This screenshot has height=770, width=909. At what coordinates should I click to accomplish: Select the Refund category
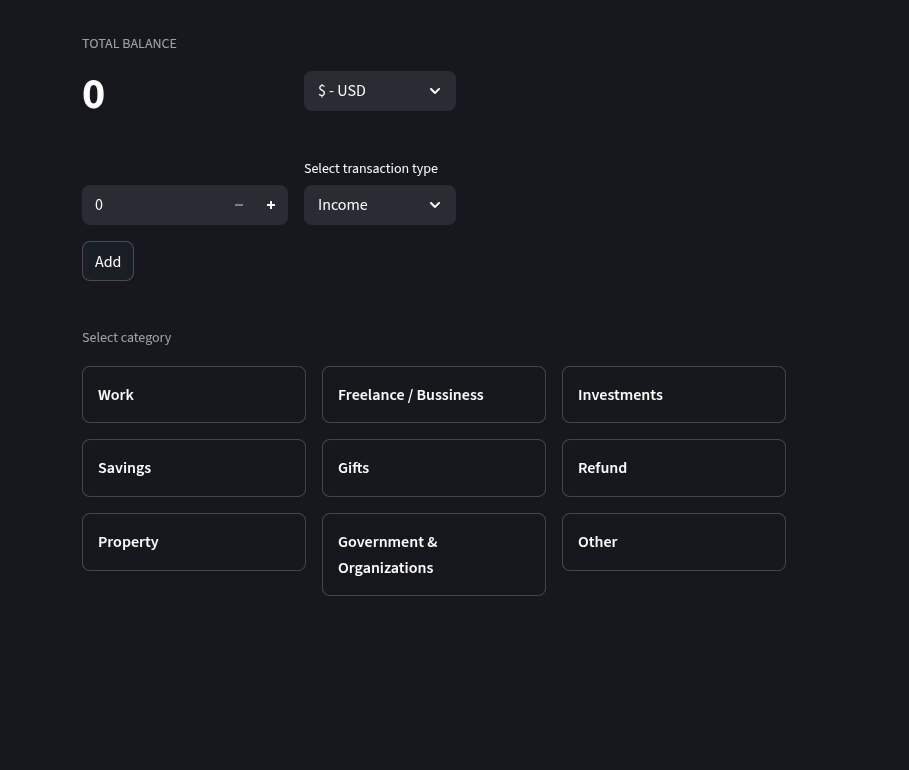point(674,468)
